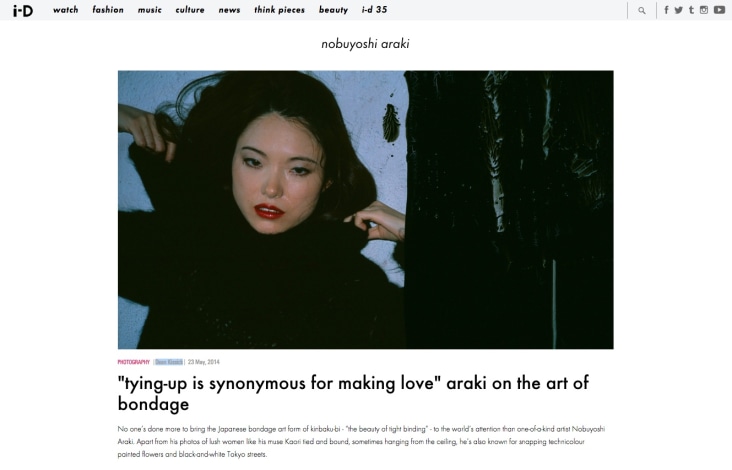Screen dimensions: 732x470
Task: Open think pieces in the nav bar
Action: (x=279, y=10)
